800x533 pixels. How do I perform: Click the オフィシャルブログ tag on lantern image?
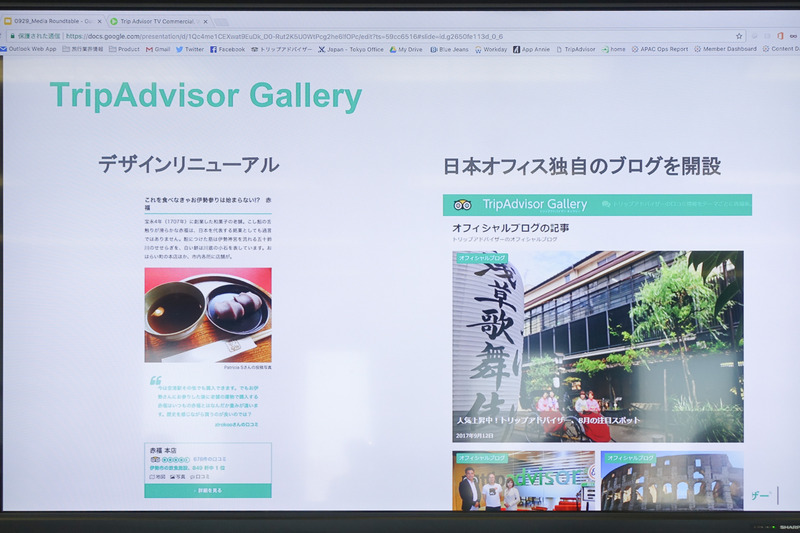481,258
